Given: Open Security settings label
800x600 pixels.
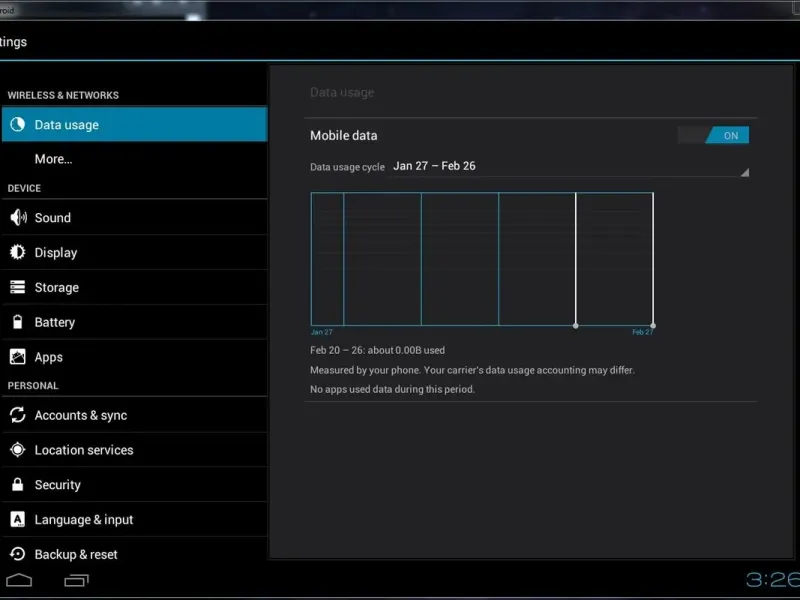Looking at the screenshot, I should [x=58, y=485].
